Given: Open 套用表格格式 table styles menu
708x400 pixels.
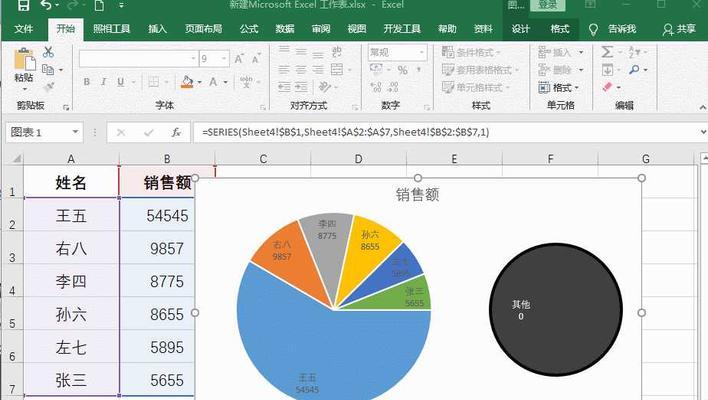Looking at the screenshot, I should [x=480, y=70].
